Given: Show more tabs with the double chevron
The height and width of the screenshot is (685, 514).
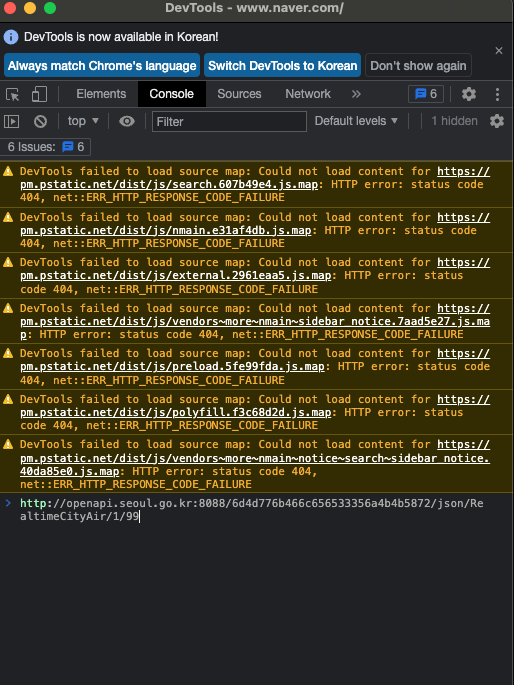Looking at the screenshot, I should (356, 94).
